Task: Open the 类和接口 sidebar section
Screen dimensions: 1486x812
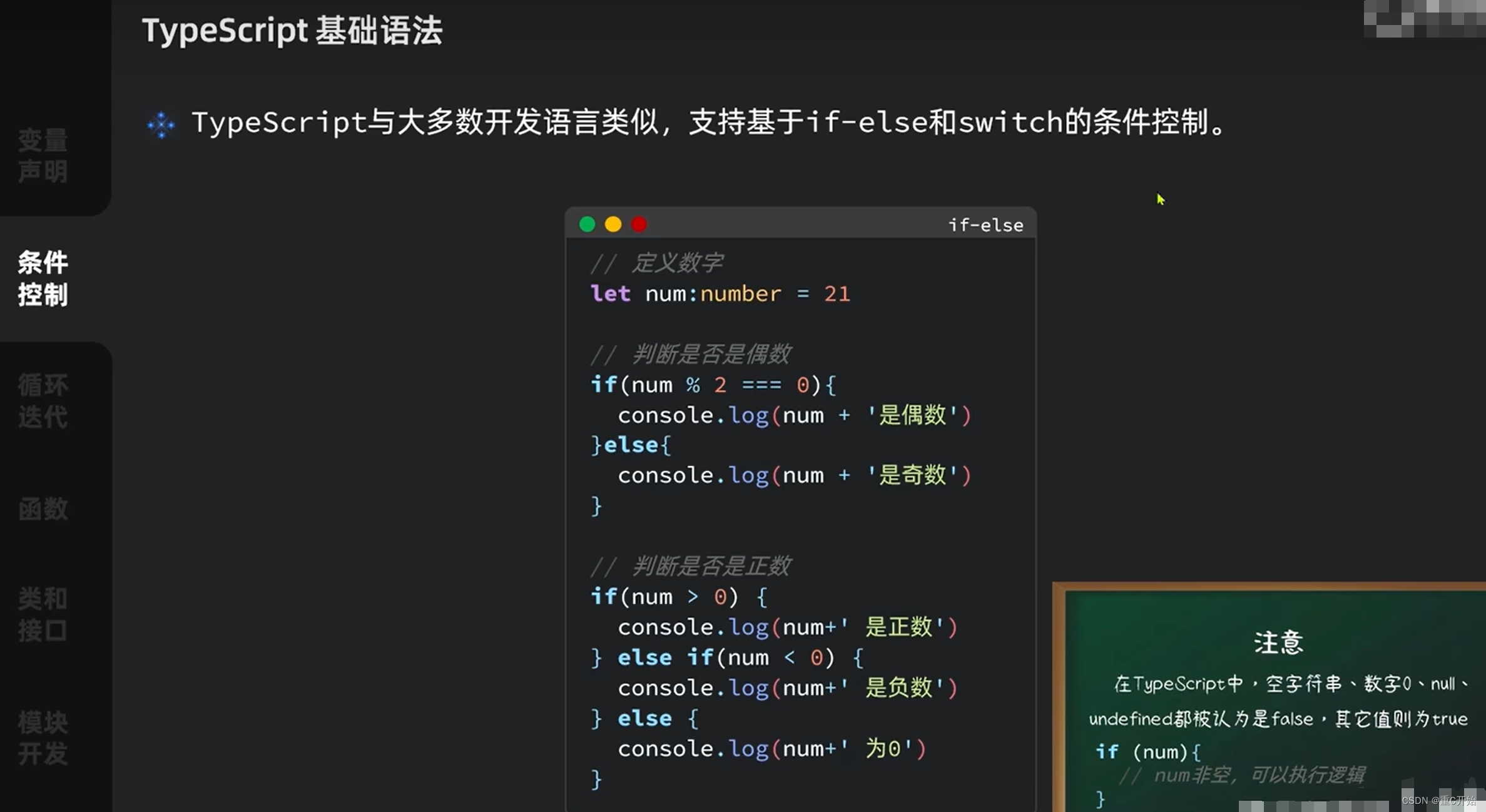Action: 43,614
